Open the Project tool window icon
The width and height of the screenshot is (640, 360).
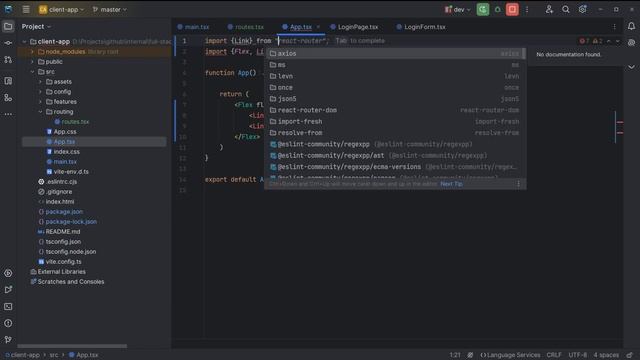point(8,27)
